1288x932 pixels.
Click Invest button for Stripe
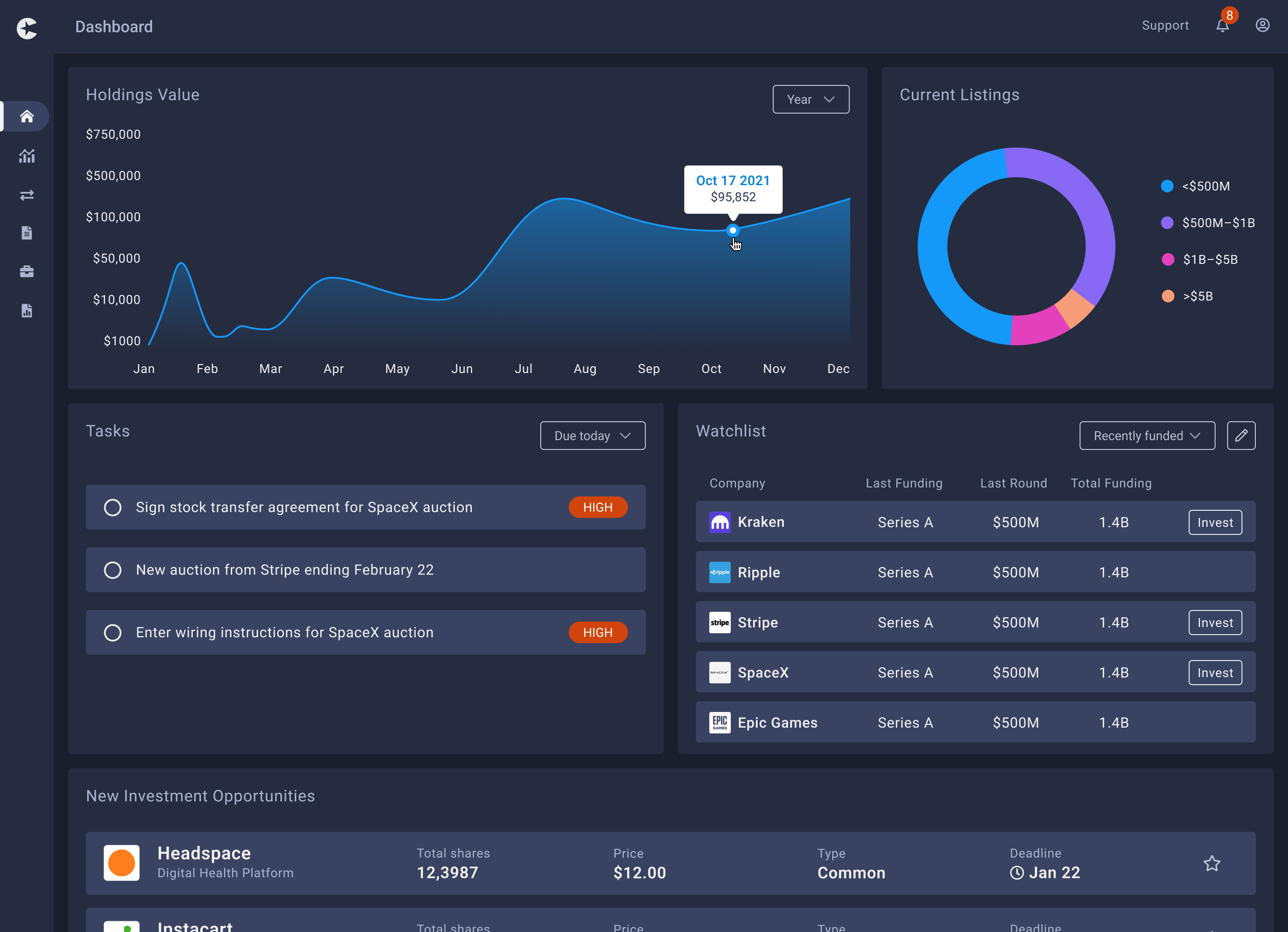tap(1215, 623)
